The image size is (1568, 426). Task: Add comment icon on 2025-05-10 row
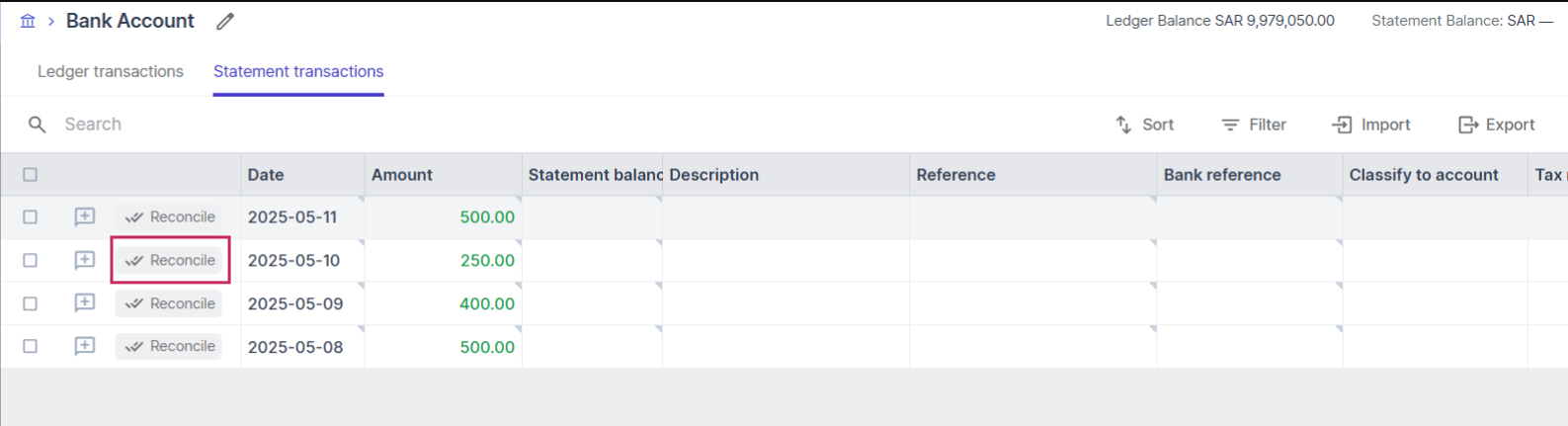click(85, 260)
